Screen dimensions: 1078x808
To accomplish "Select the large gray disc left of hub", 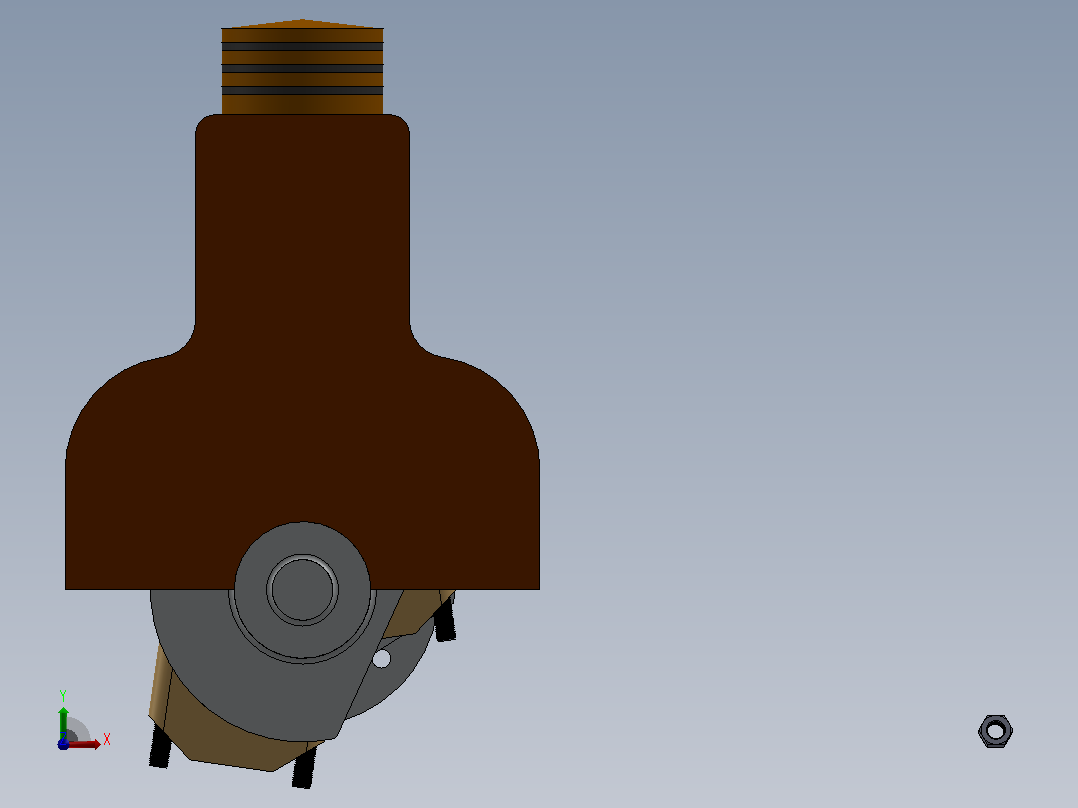I will [192, 646].
